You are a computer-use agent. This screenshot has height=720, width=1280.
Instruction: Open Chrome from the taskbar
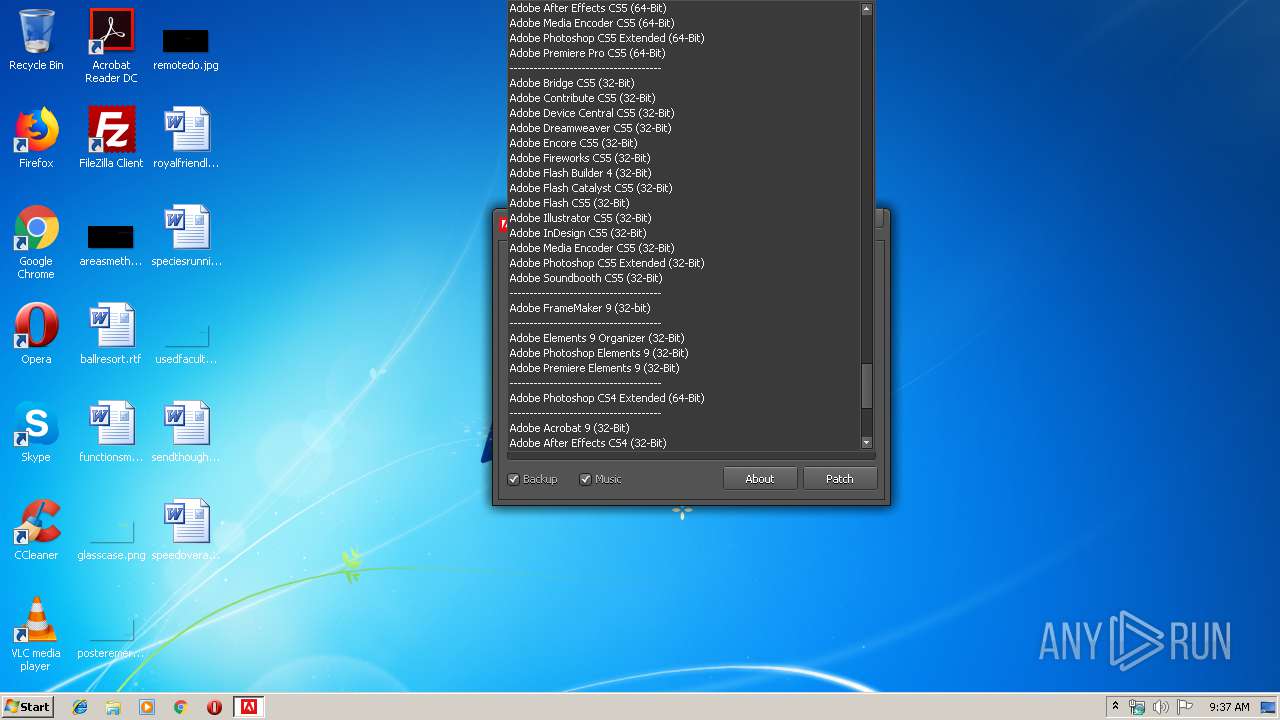(180, 707)
